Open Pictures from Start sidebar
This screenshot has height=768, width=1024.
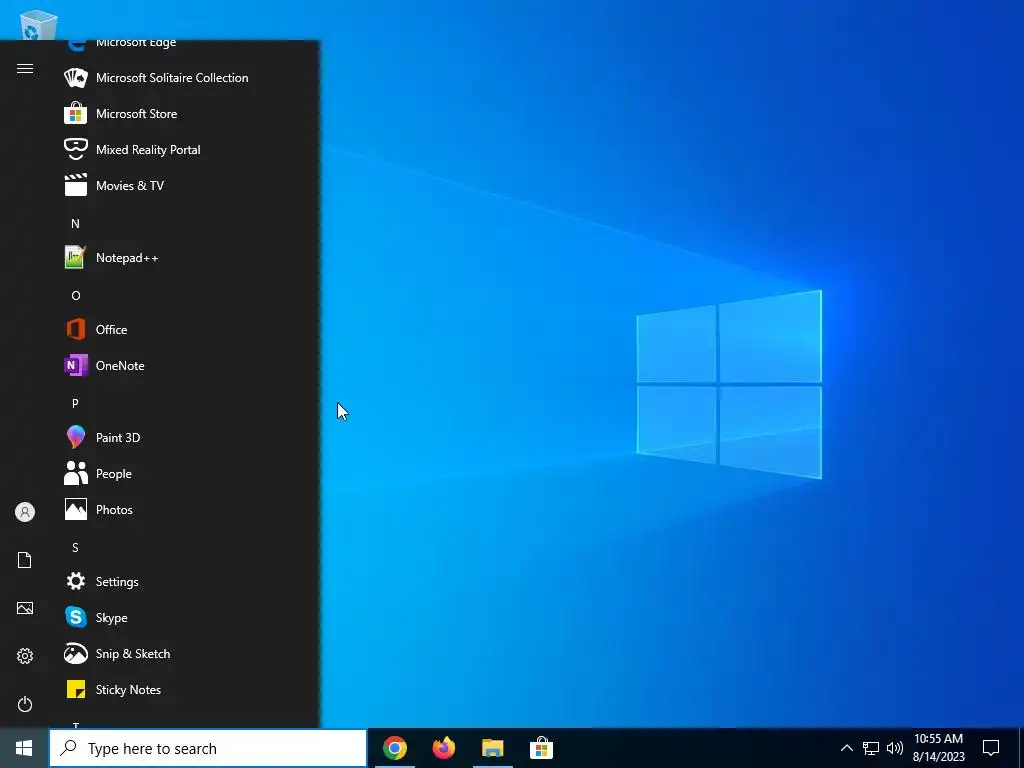[x=25, y=609]
